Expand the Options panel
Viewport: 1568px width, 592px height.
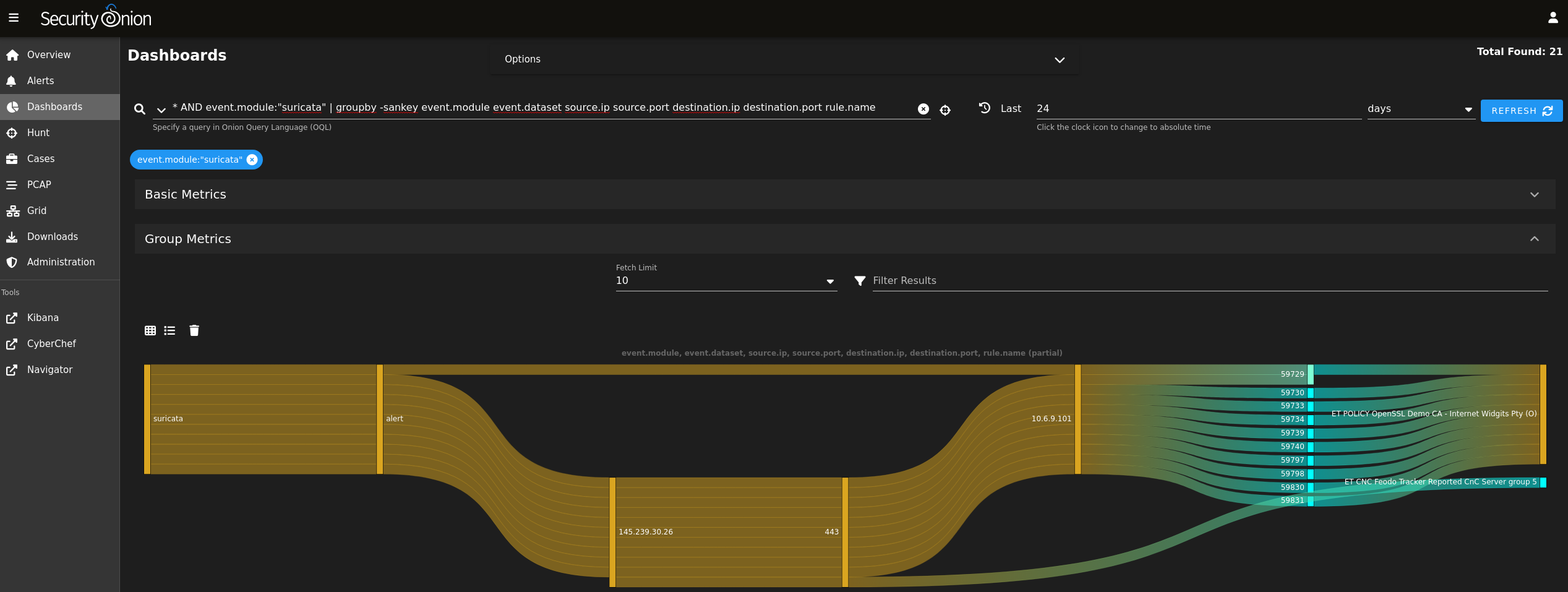pos(784,59)
